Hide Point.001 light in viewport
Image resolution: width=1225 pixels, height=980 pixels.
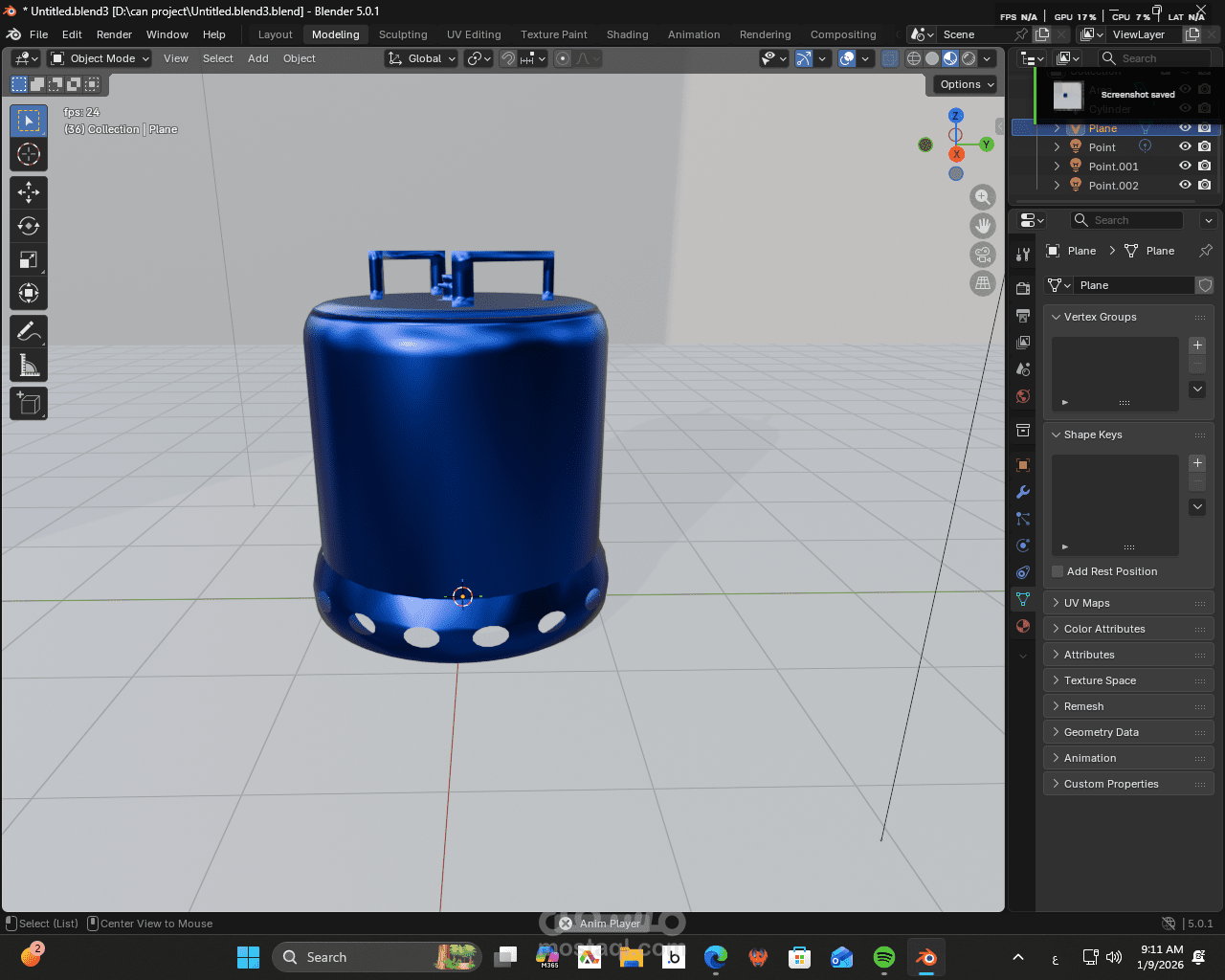[1185, 166]
